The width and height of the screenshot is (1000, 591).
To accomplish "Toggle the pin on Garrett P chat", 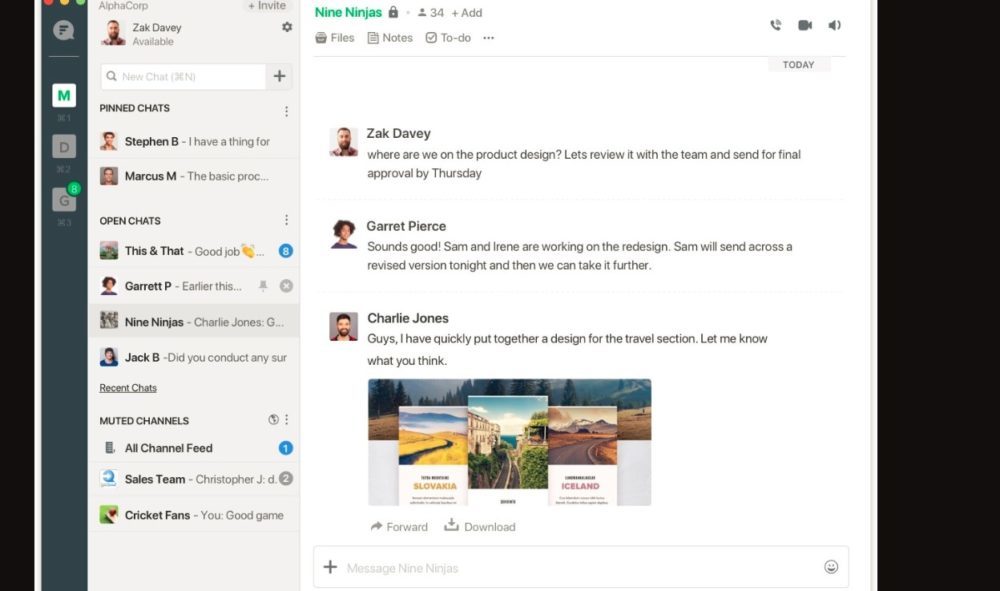I will (x=263, y=286).
